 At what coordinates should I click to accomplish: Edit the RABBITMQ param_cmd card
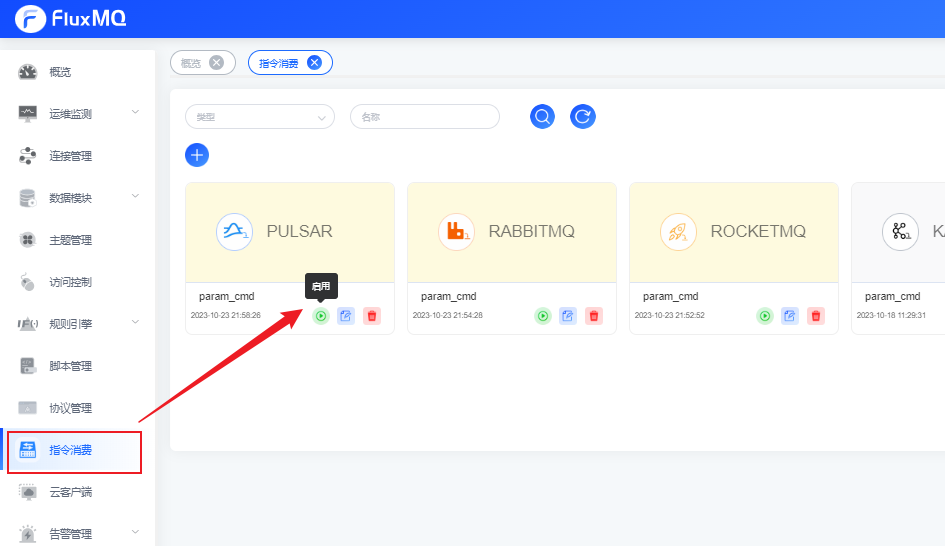(x=568, y=316)
